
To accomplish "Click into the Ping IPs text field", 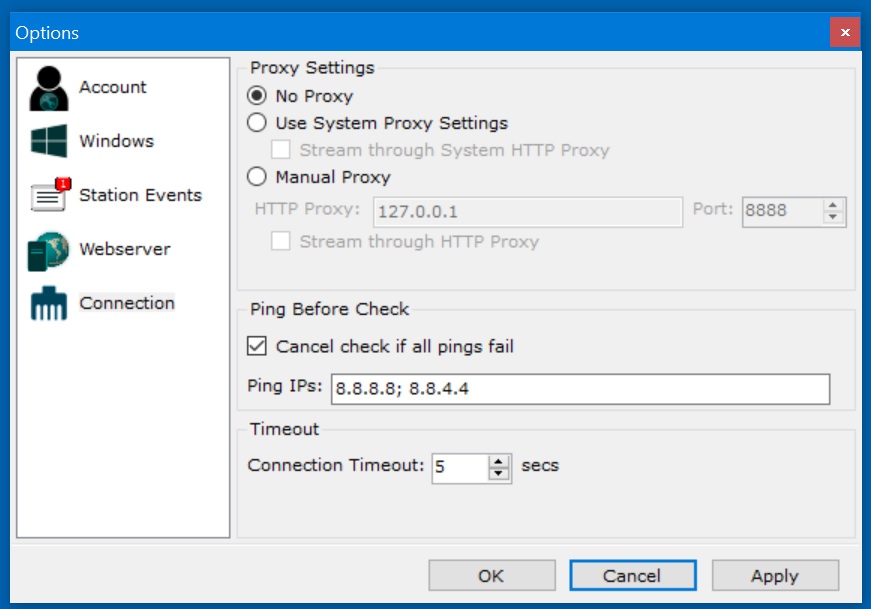I will click(580, 389).
